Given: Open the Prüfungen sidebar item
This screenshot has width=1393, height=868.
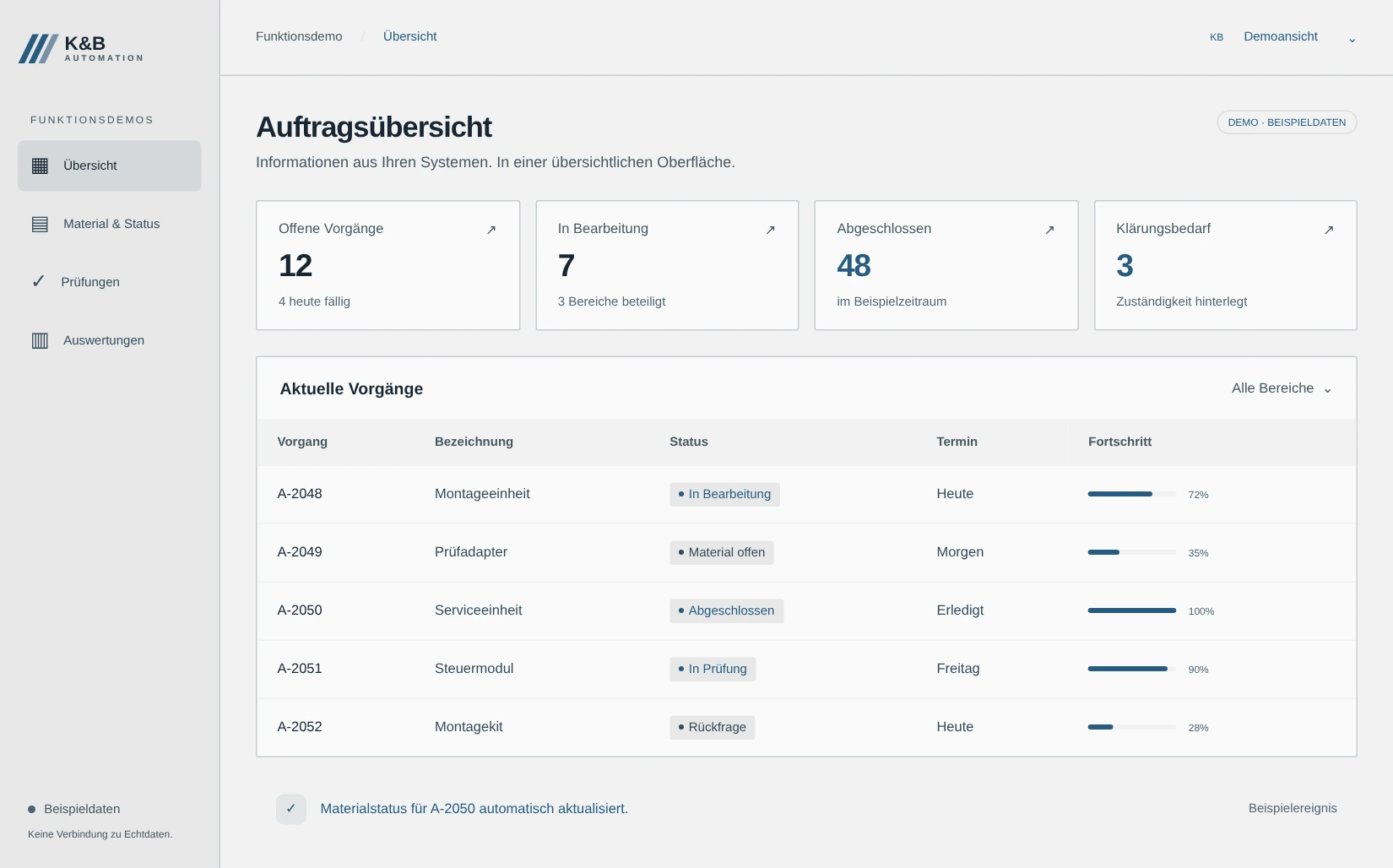Looking at the screenshot, I should (110, 282).
